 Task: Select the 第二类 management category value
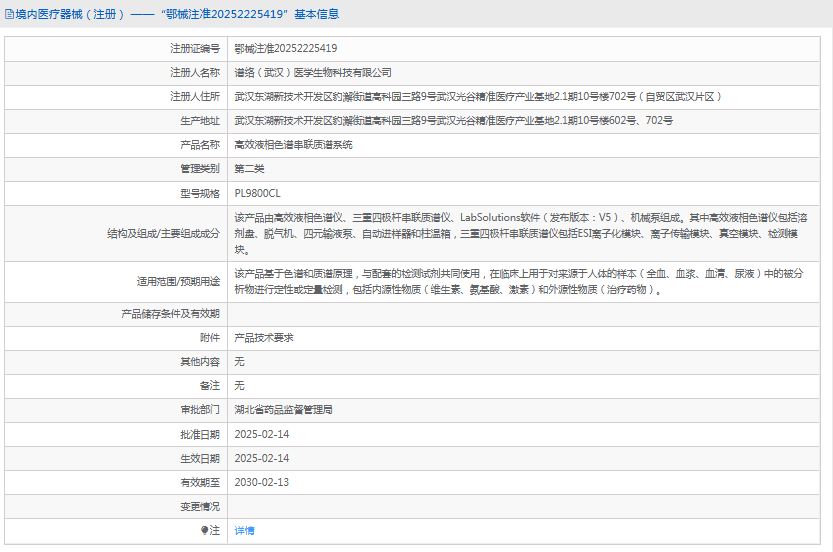click(249, 169)
